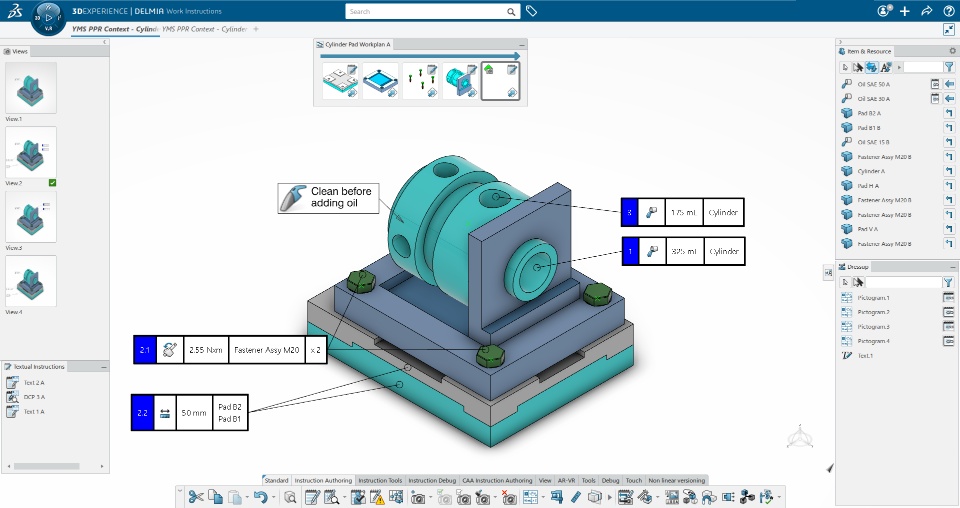Open the compass play button
The width and height of the screenshot is (960, 508).
[48, 18]
